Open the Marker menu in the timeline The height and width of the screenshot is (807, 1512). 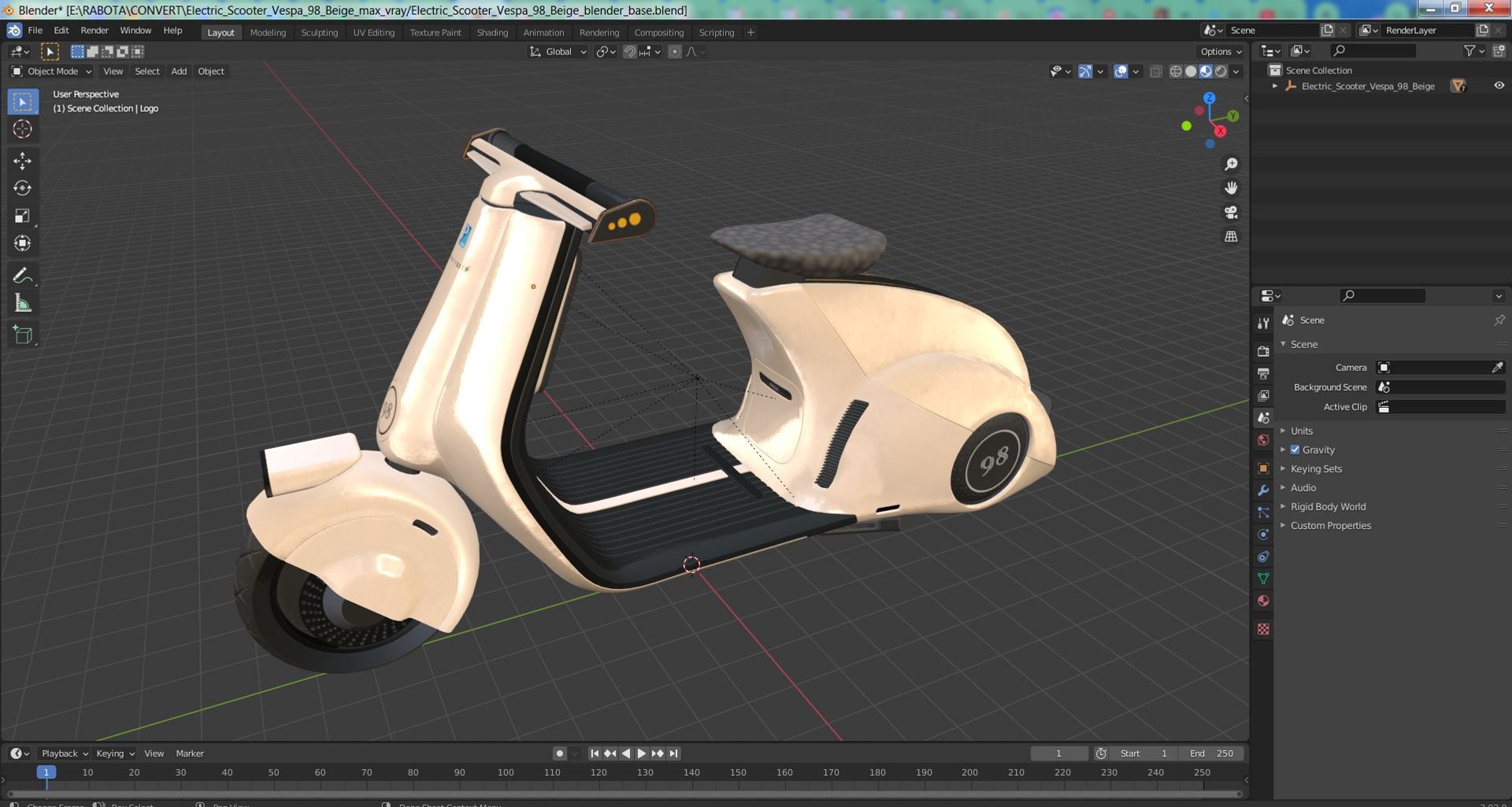[190, 753]
